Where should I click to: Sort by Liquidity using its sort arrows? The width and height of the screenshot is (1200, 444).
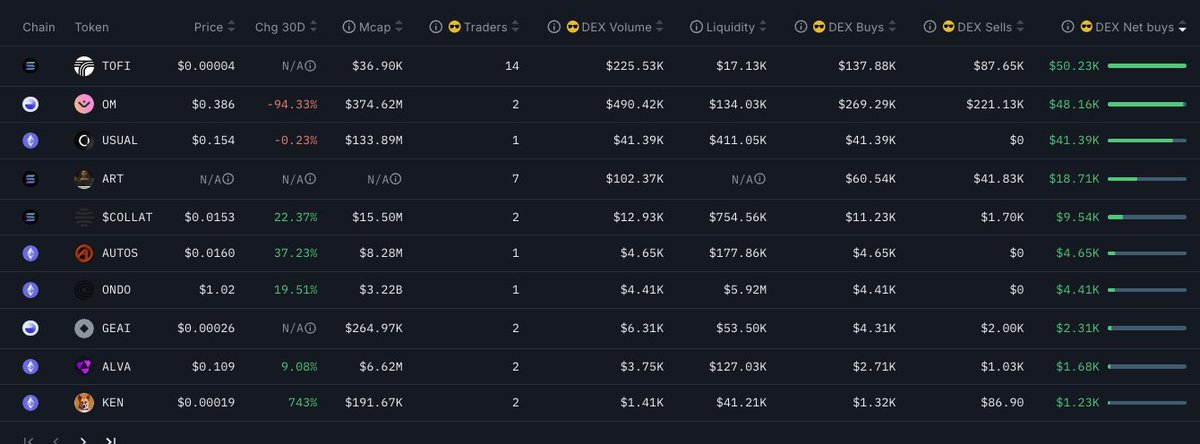click(763, 27)
